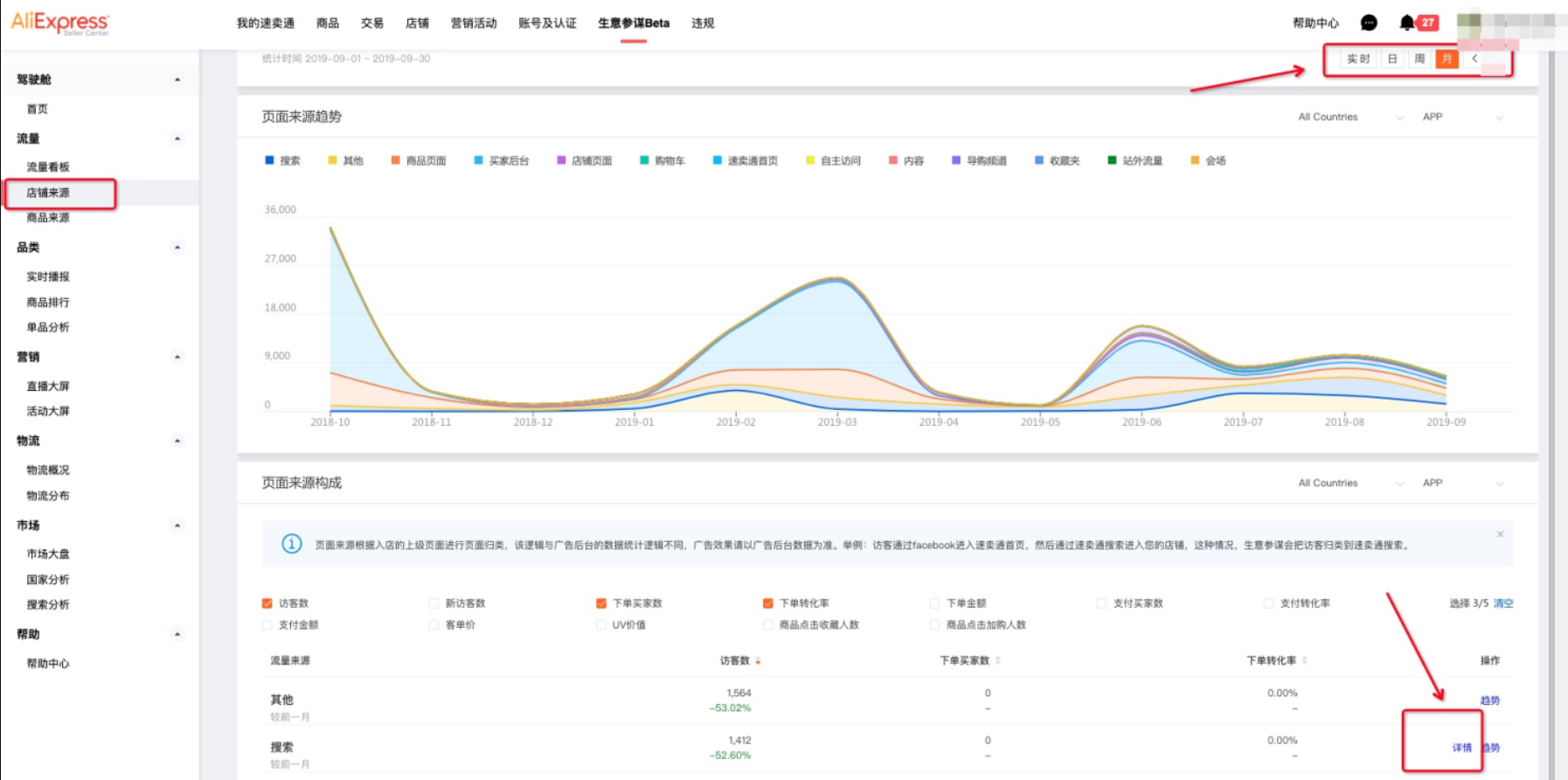1568x780 pixels.
Task: Sort by 访客数 column arrow
Action: coord(758,661)
